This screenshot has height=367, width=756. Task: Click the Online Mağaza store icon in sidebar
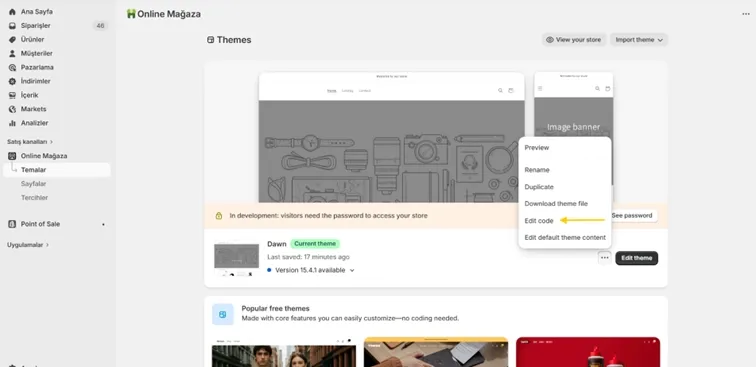click(12, 156)
